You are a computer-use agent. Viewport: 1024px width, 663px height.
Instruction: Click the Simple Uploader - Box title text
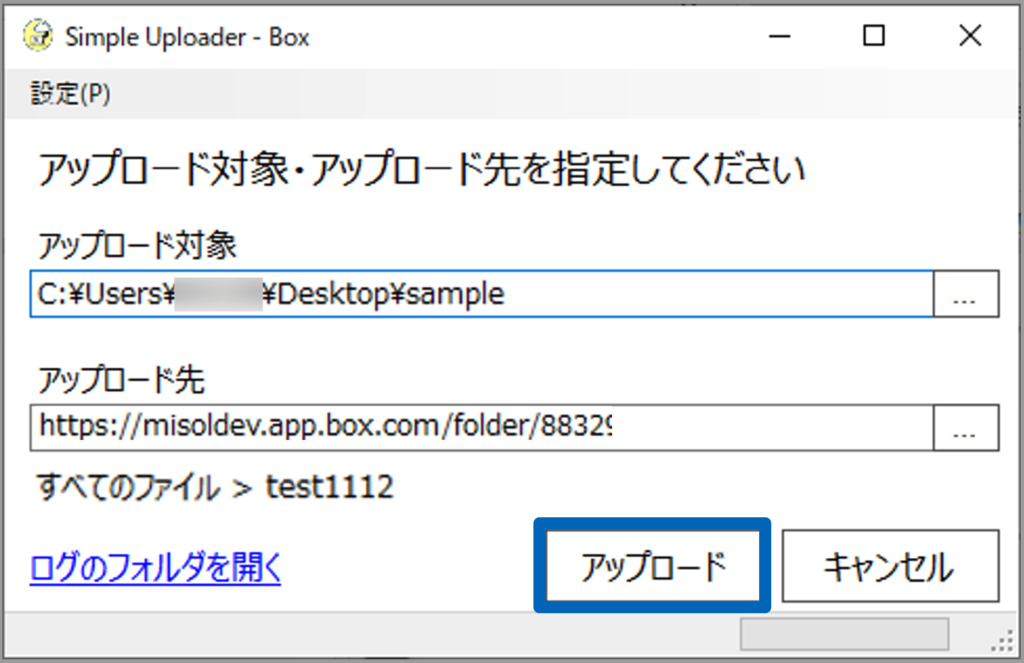coord(187,38)
